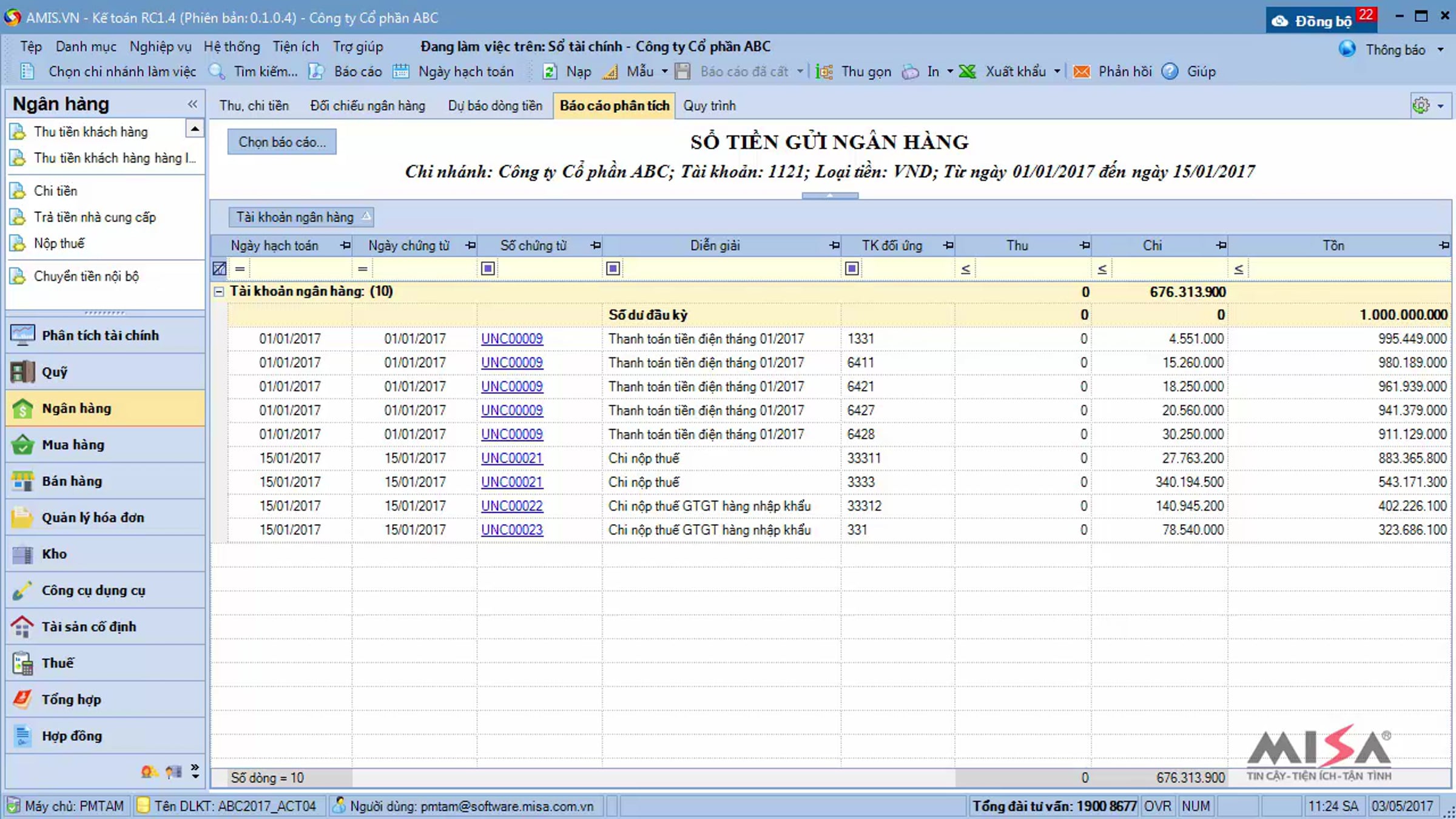The width and height of the screenshot is (1456, 819).
Task: Open the Mẫu dropdown arrow
Action: pos(664,72)
